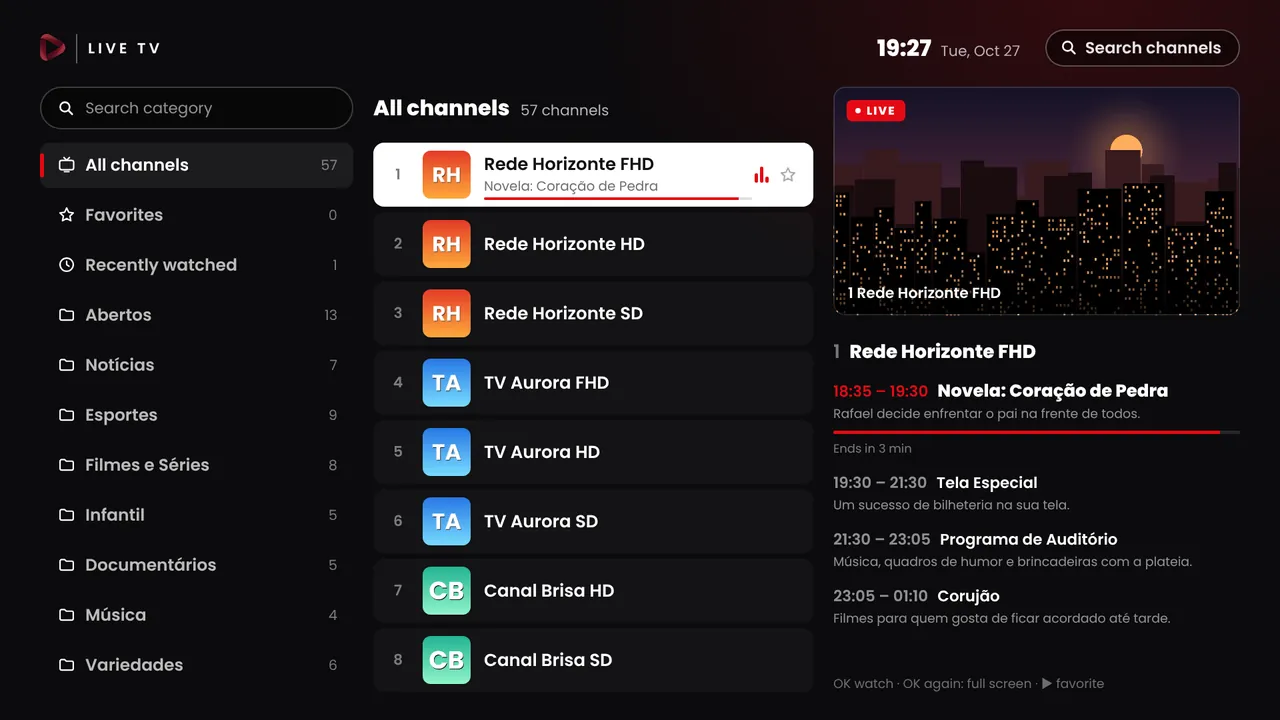Click the red now-playing bars icon
1280x720 pixels.
click(761, 175)
